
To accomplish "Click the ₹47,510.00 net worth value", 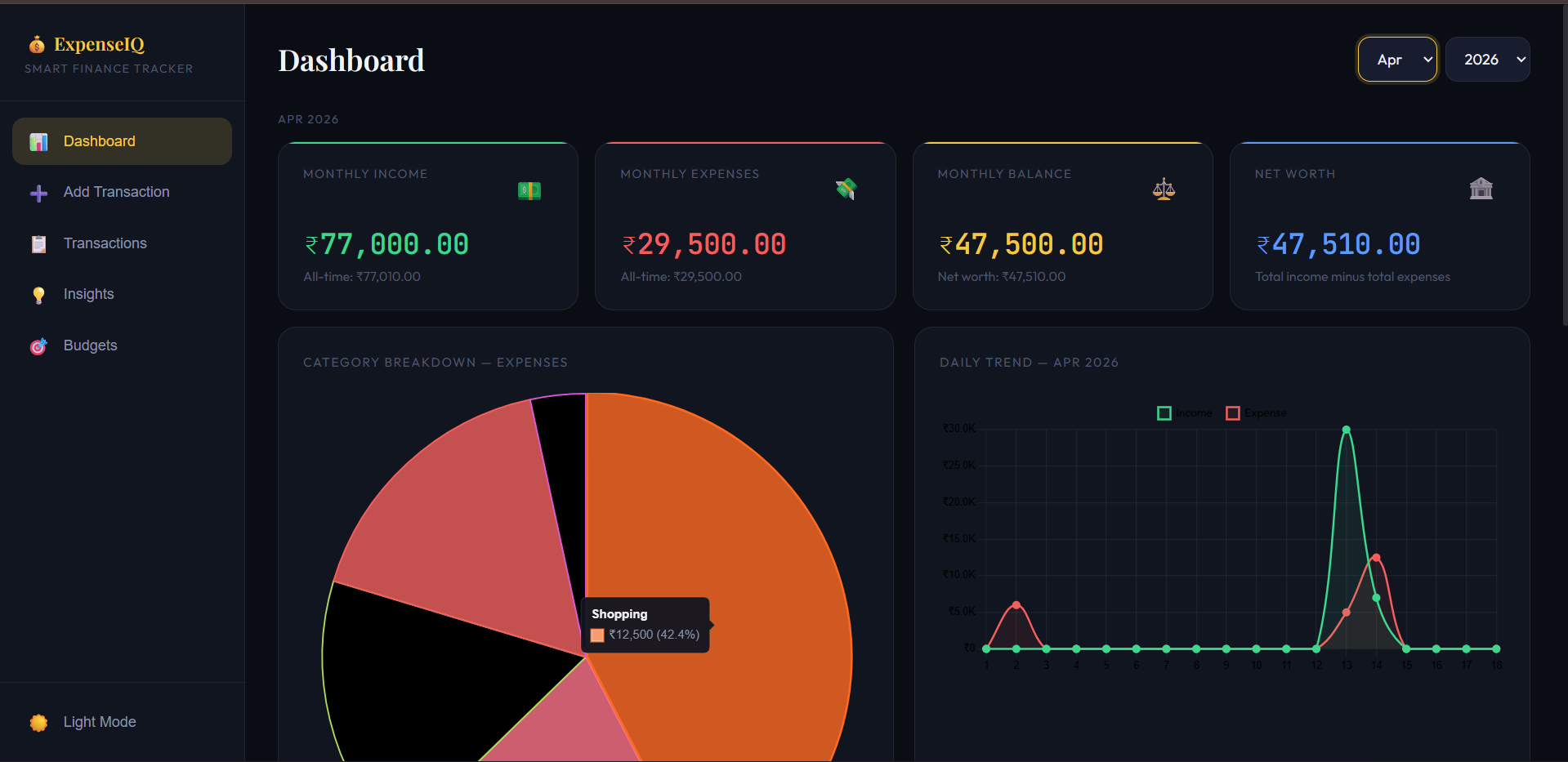I will pos(1338,244).
